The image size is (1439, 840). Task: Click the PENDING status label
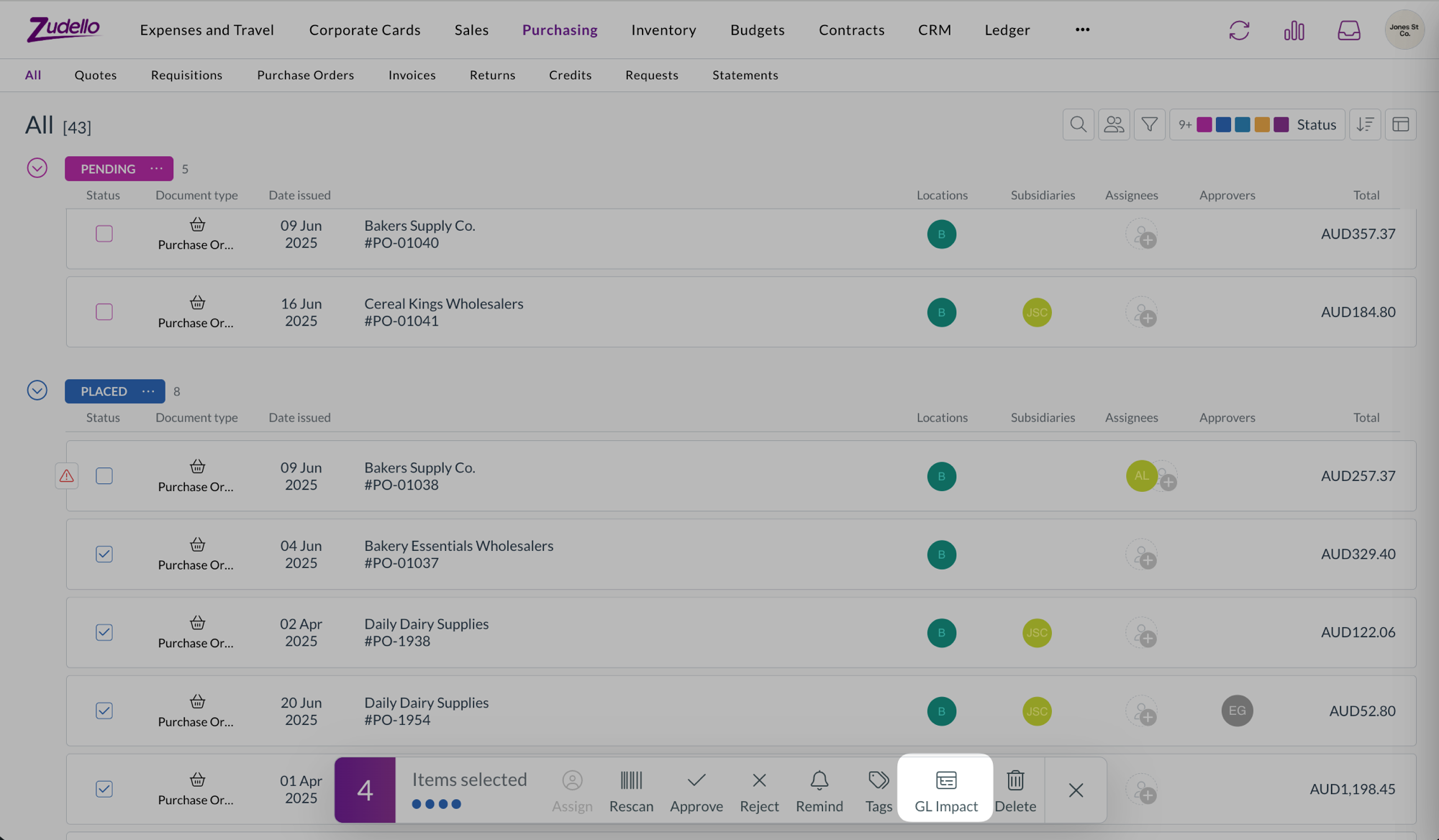(108, 168)
